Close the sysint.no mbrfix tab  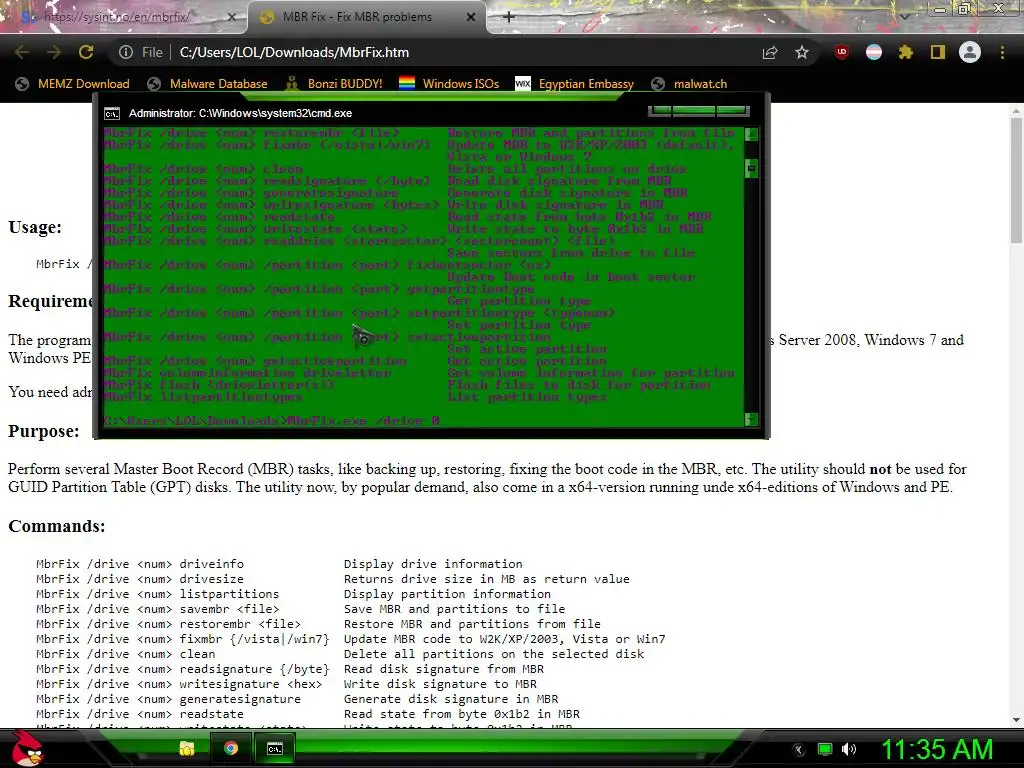pos(232,17)
